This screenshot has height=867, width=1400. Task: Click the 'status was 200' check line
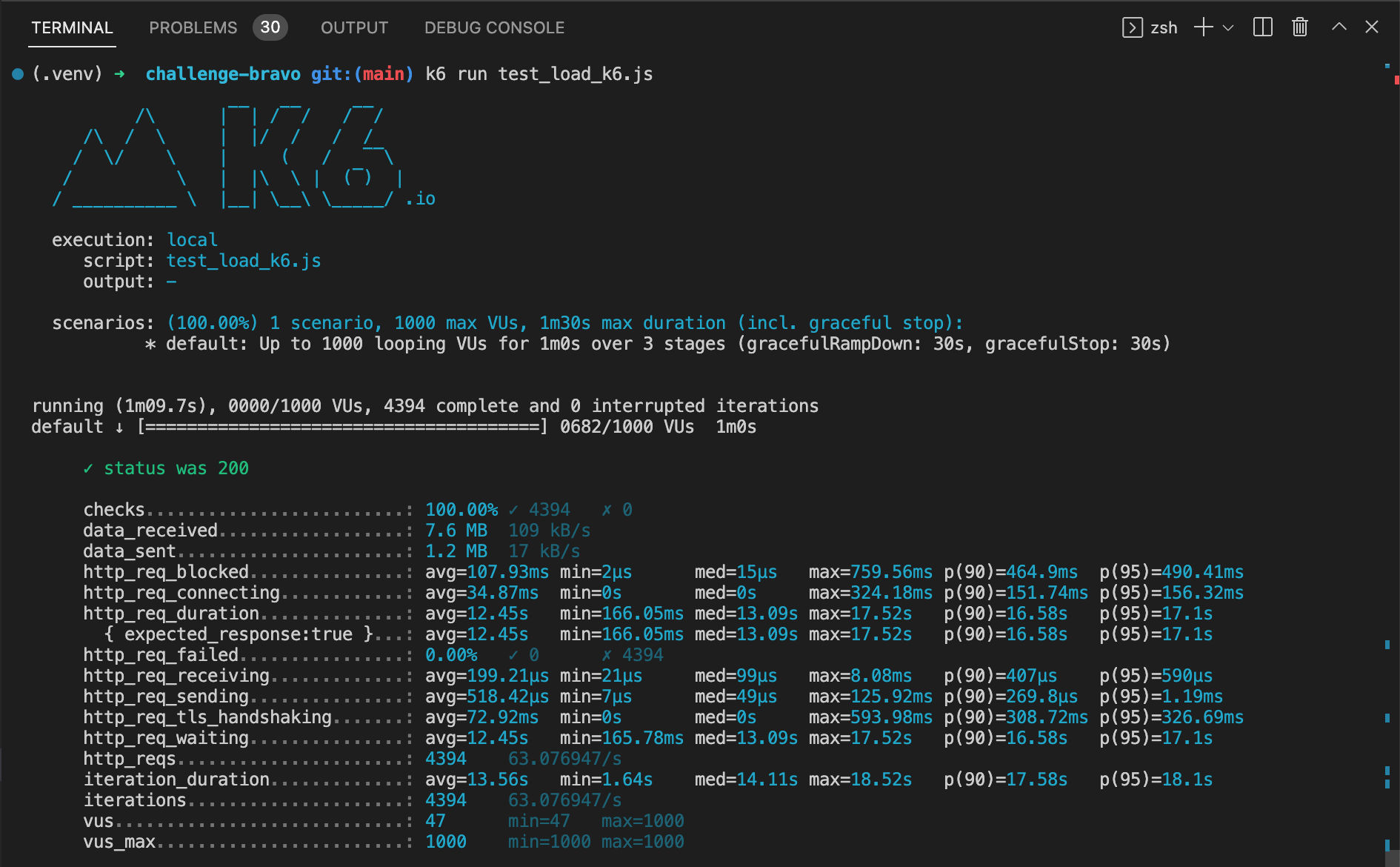166,468
